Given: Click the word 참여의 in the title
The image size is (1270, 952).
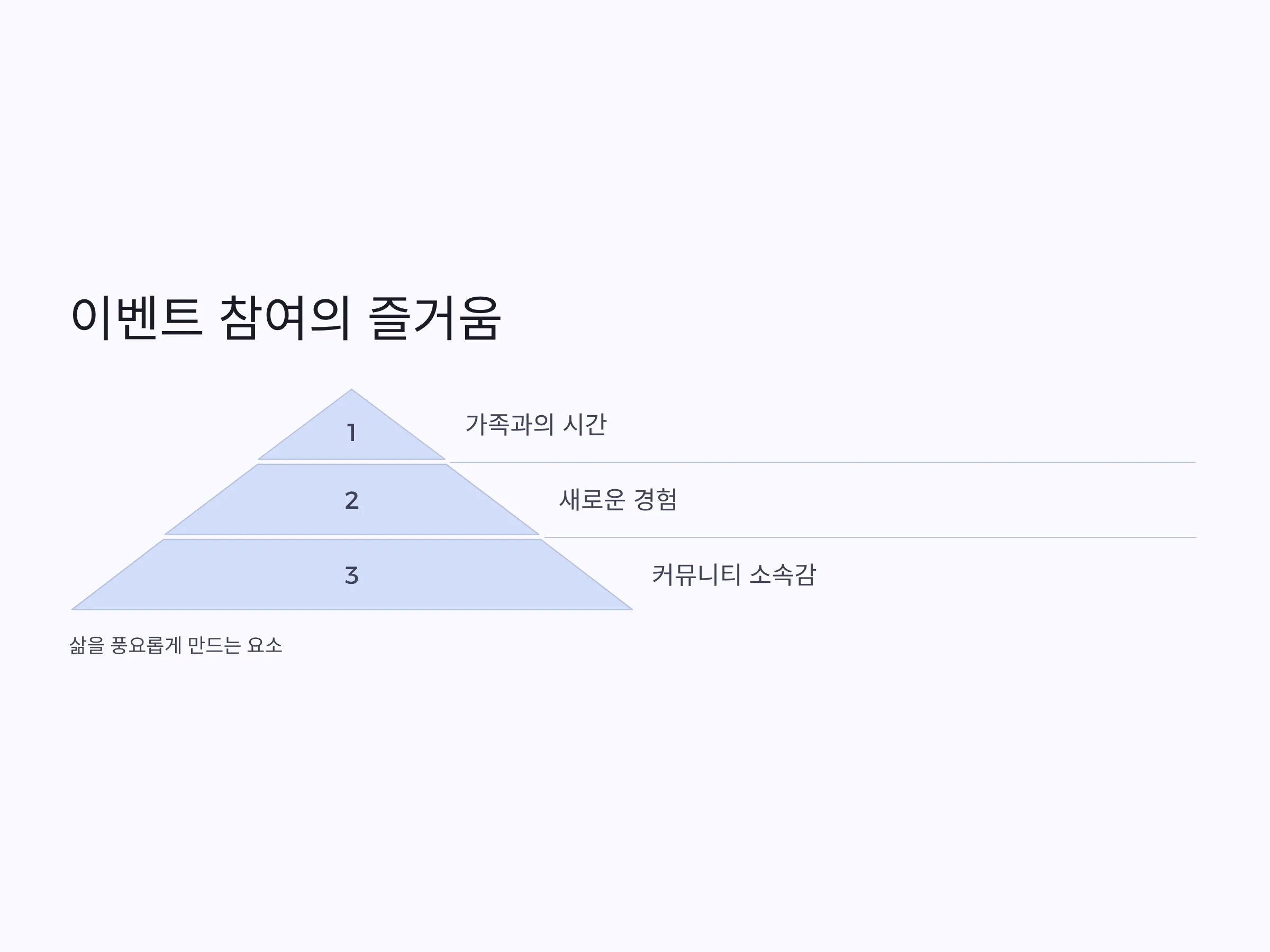Looking at the screenshot, I should coord(285,318).
